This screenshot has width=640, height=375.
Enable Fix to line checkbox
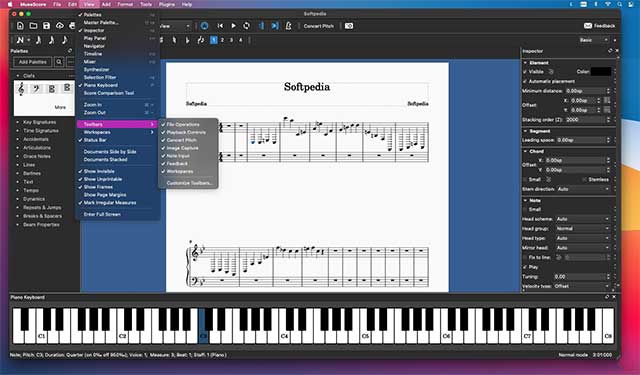525,257
